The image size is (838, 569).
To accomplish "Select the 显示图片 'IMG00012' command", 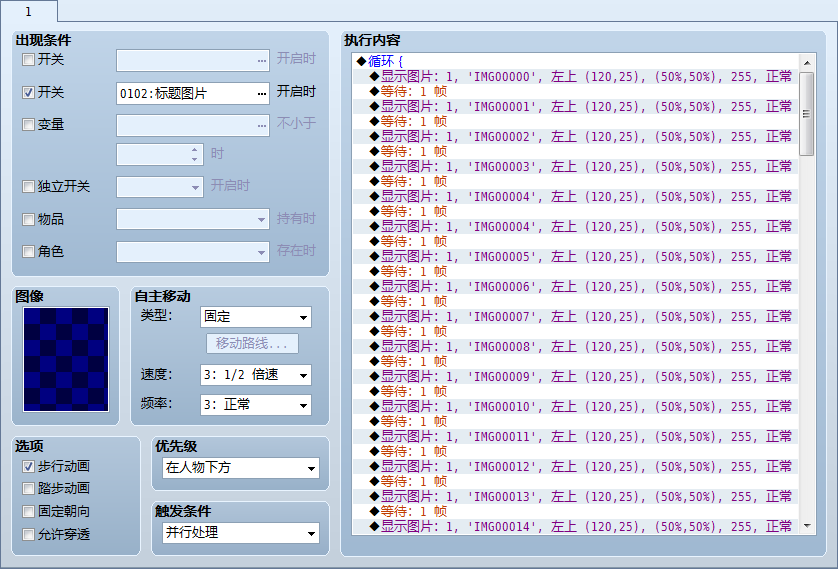I will (x=576, y=466).
